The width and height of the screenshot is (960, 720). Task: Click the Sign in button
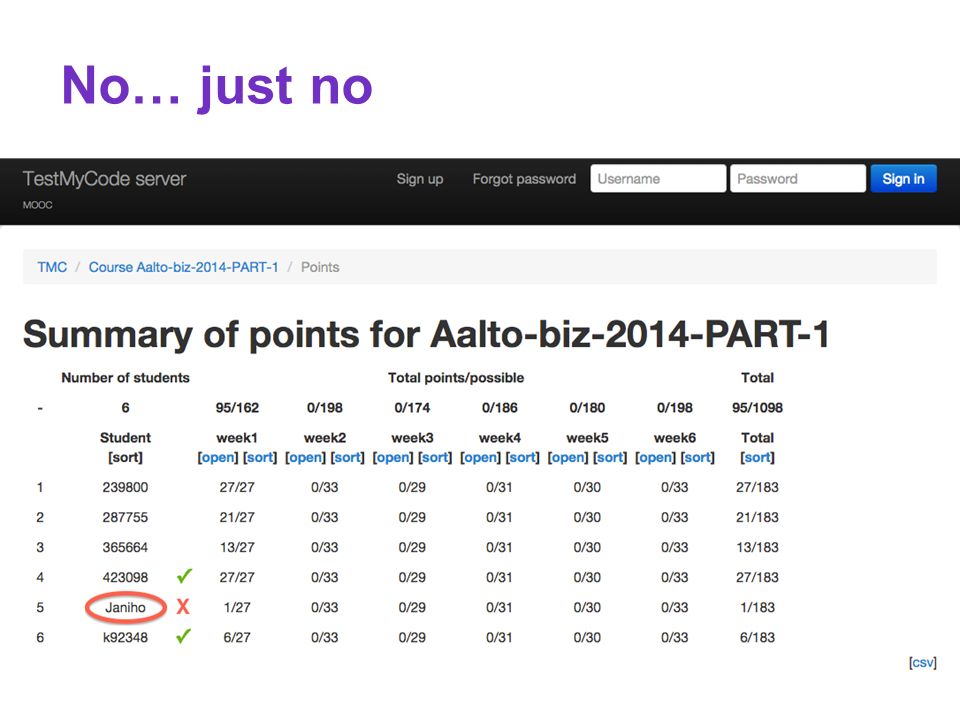pyautogui.click(x=903, y=179)
